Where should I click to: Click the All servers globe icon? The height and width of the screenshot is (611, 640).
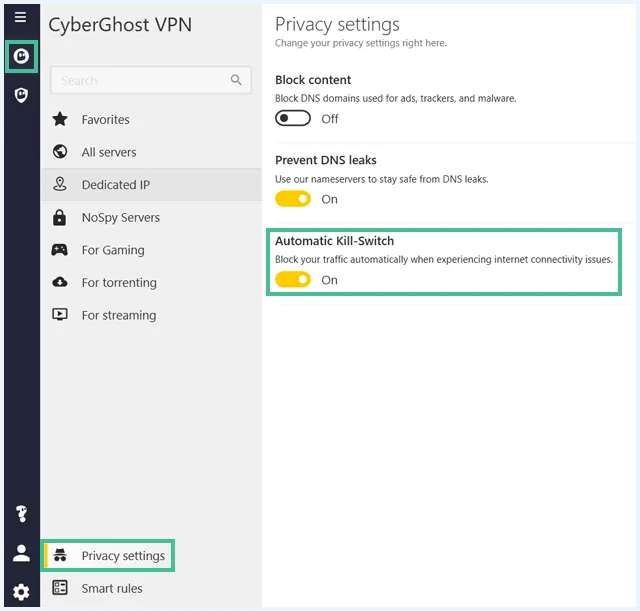(x=60, y=151)
